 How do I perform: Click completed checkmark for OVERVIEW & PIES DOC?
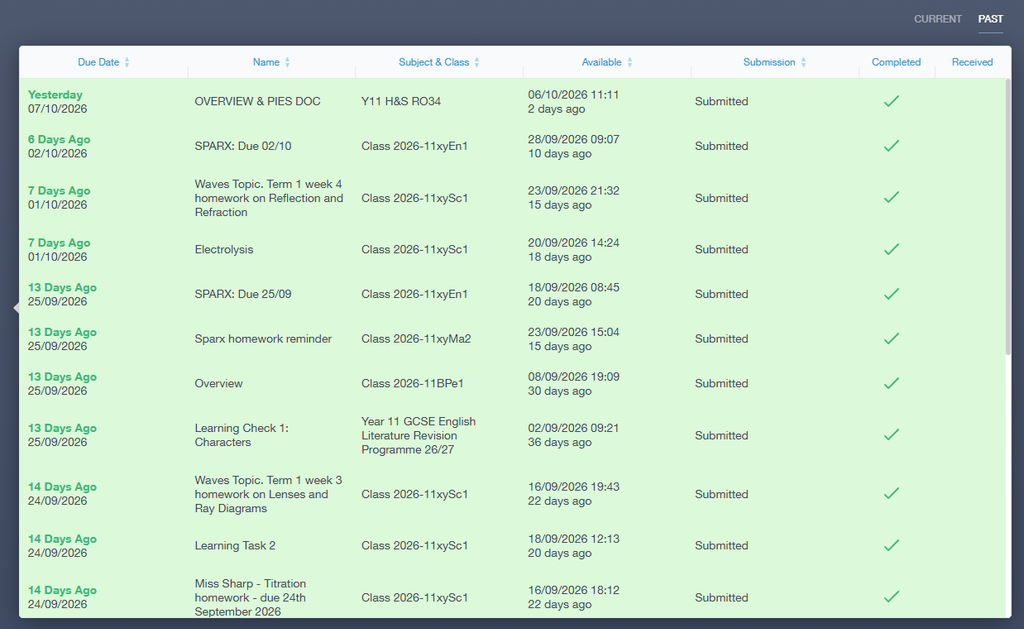click(x=891, y=101)
